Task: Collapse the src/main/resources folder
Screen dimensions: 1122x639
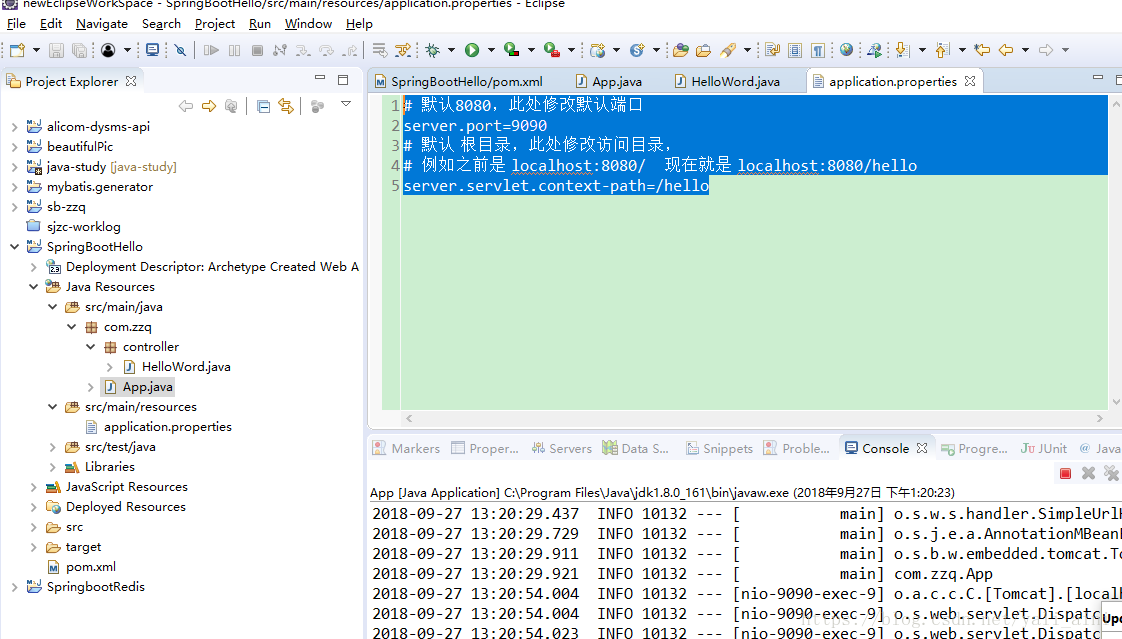Action: pyautogui.click(x=53, y=407)
